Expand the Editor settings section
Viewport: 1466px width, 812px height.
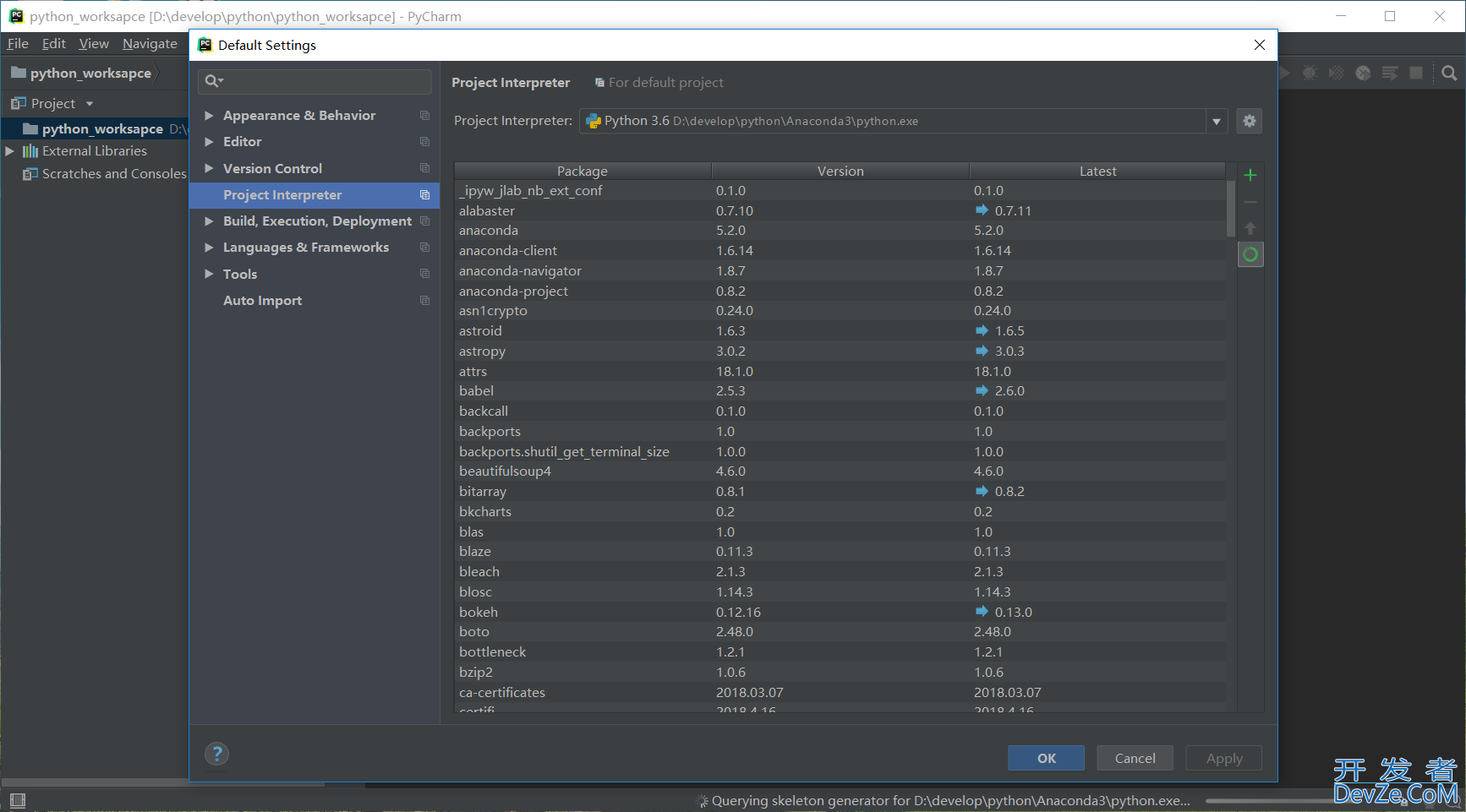pyautogui.click(x=209, y=142)
